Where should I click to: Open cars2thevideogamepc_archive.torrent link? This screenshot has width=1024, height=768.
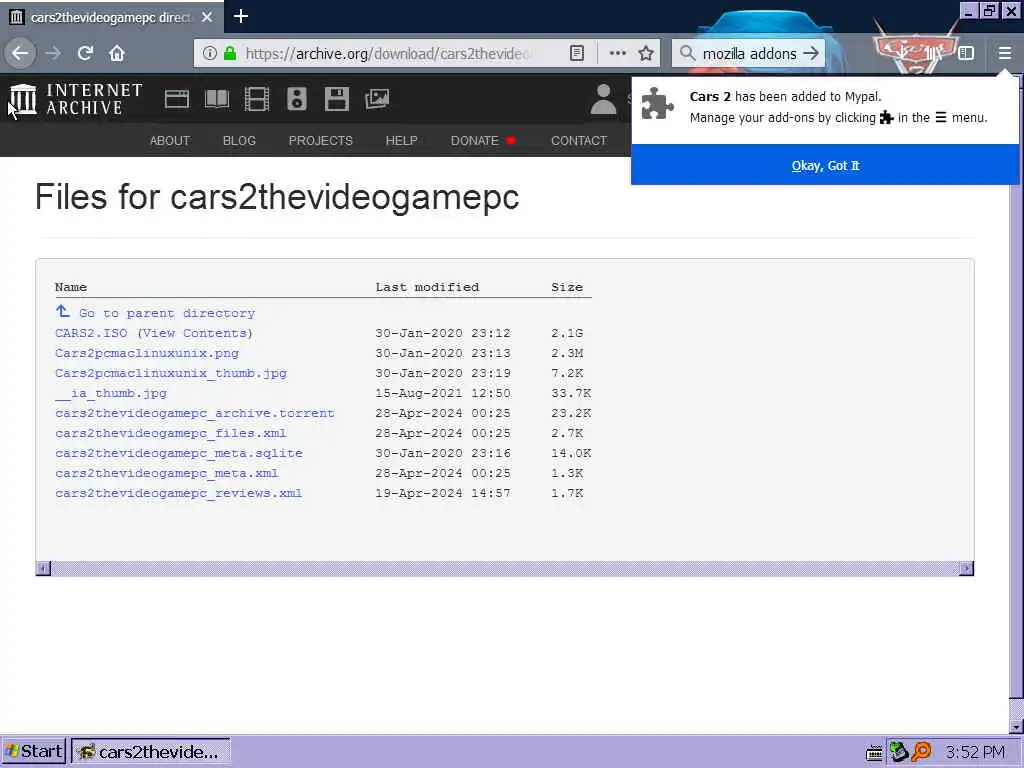click(x=195, y=413)
